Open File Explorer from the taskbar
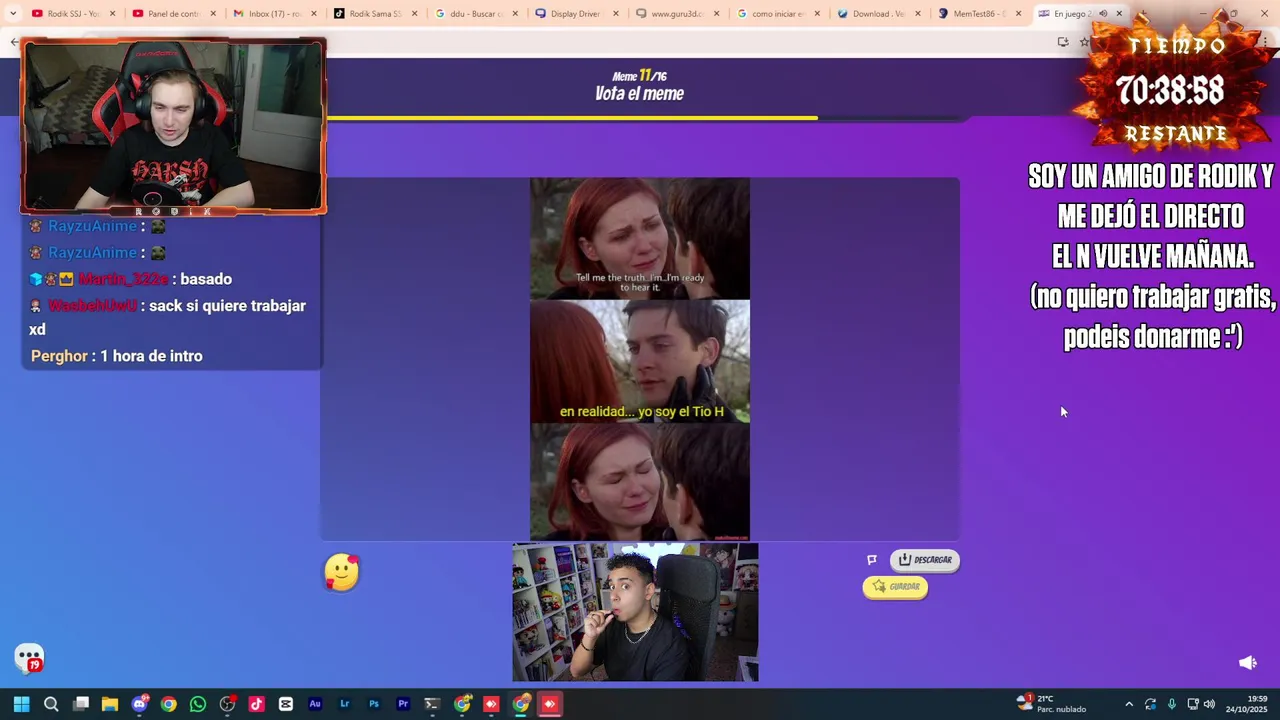 tap(110, 704)
